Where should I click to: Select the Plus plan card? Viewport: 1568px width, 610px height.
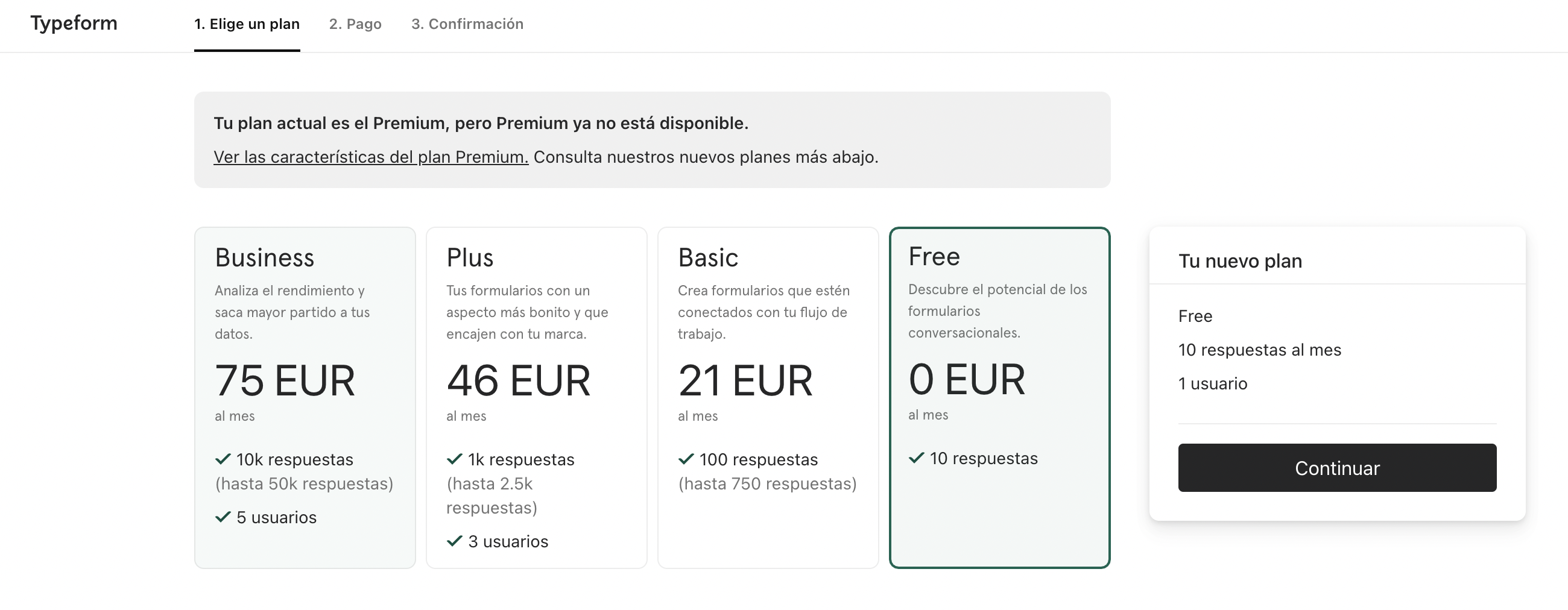pos(536,398)
